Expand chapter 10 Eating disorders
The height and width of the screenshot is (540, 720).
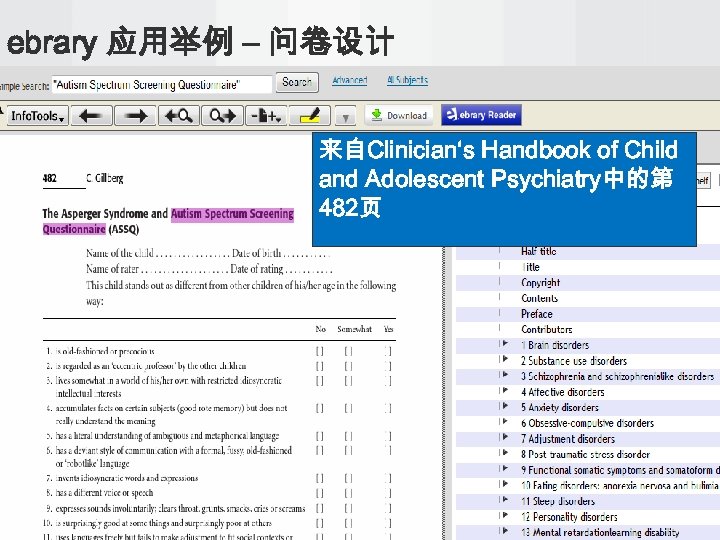505,484
